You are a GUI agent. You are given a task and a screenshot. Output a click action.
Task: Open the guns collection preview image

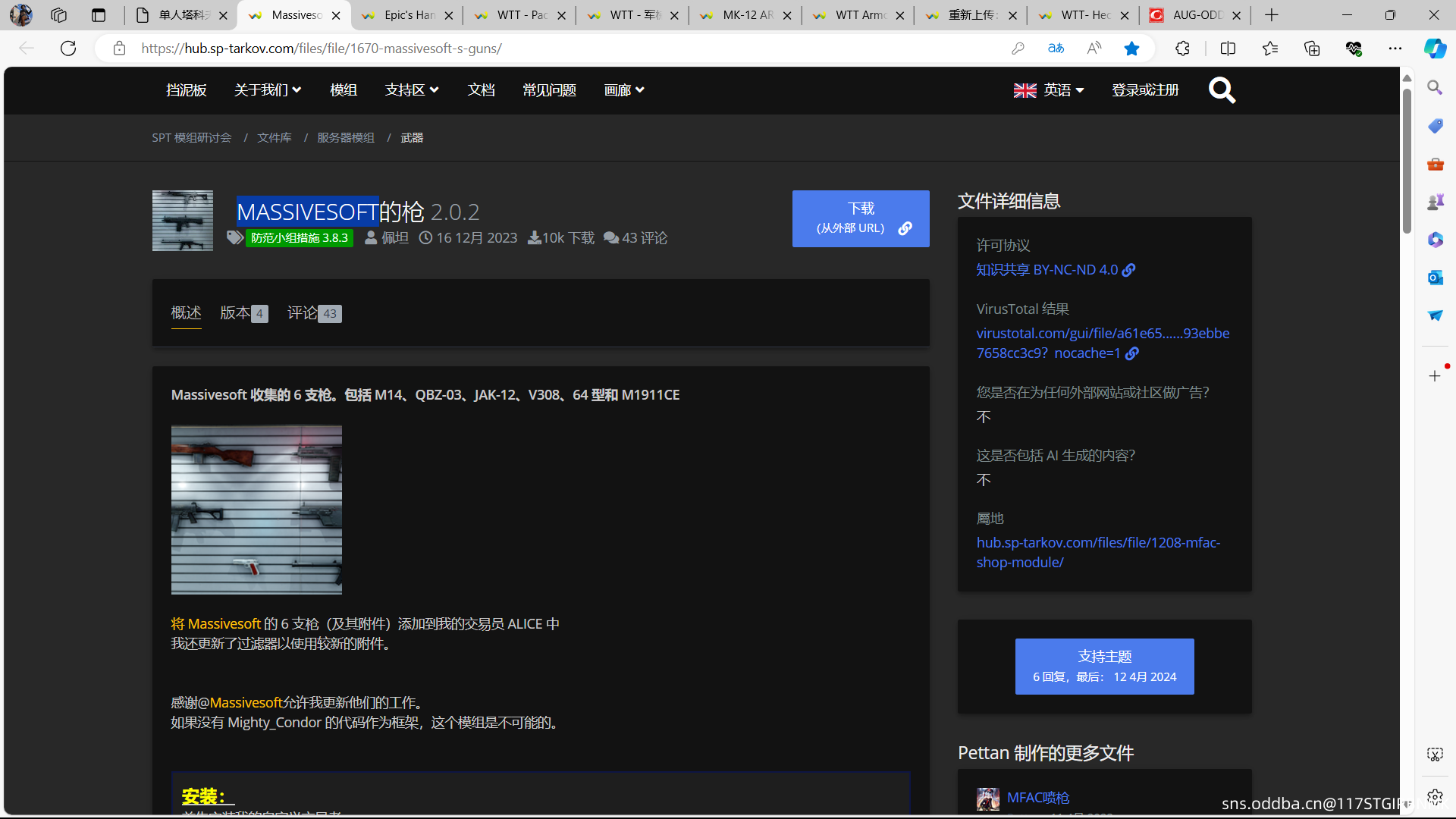click(x=256, y=509)
